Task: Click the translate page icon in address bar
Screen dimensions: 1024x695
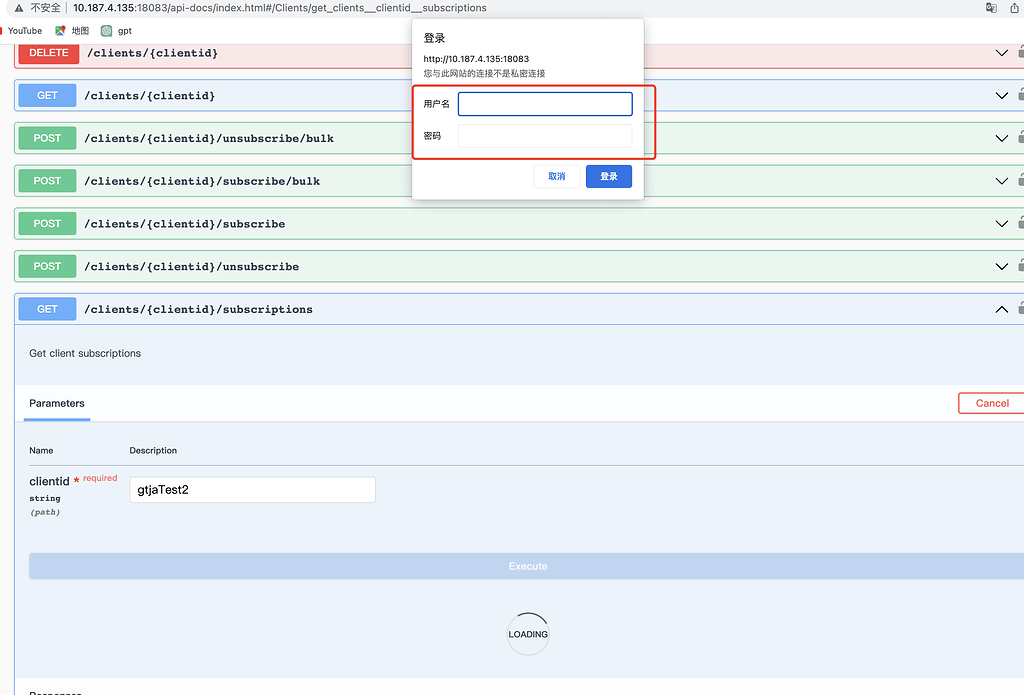Action: click(x=991, y=8)
